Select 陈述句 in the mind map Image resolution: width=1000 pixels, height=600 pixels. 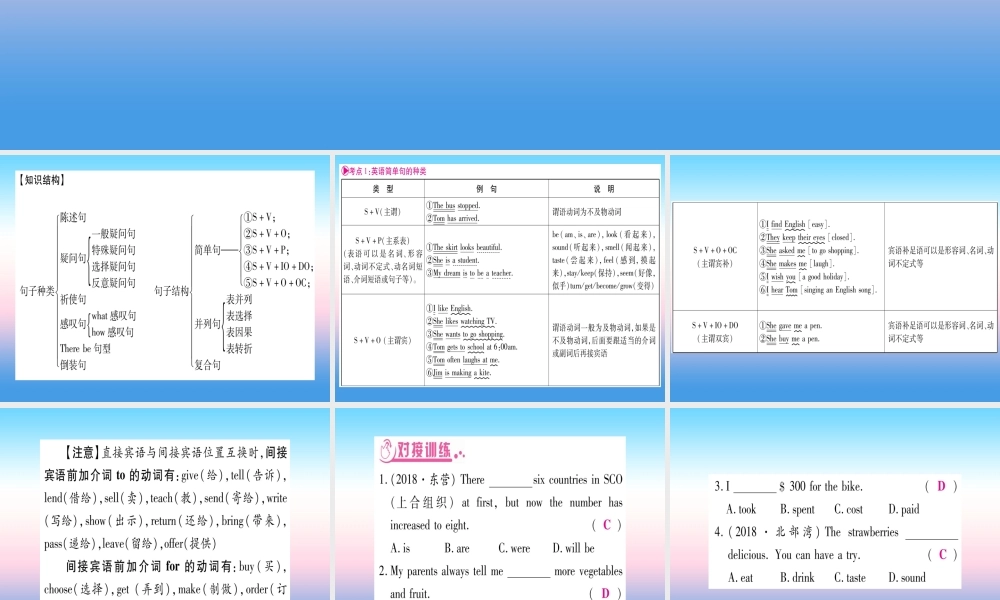point(73,217)
